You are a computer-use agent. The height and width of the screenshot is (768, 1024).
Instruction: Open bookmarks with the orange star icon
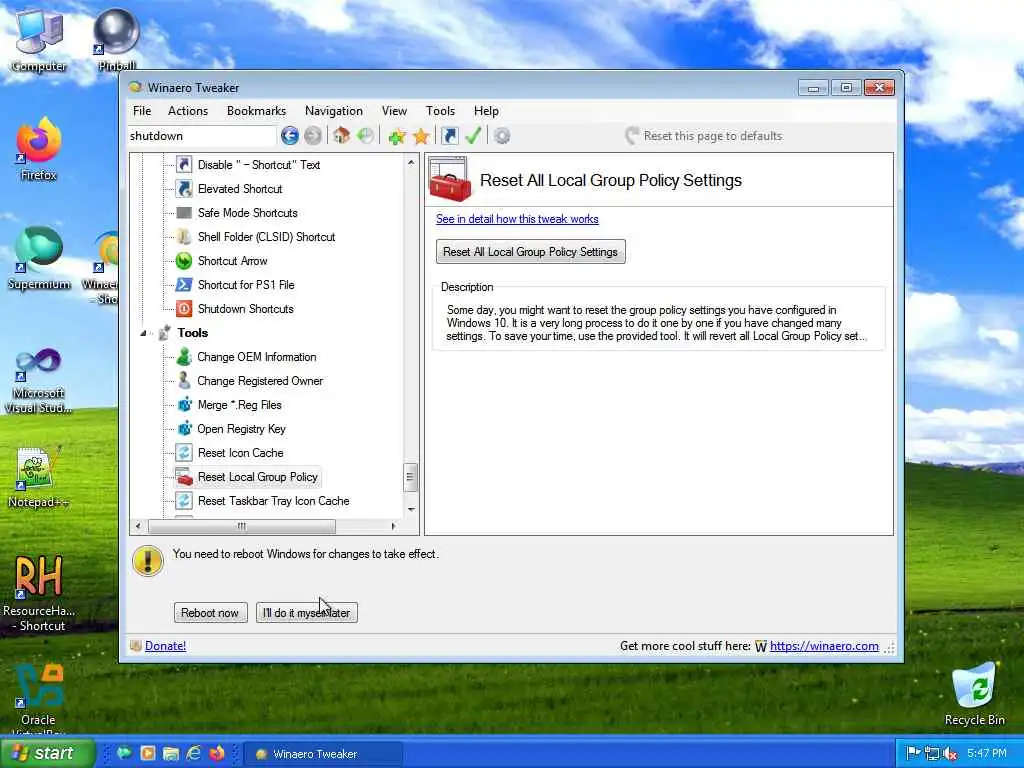point(421,136)
